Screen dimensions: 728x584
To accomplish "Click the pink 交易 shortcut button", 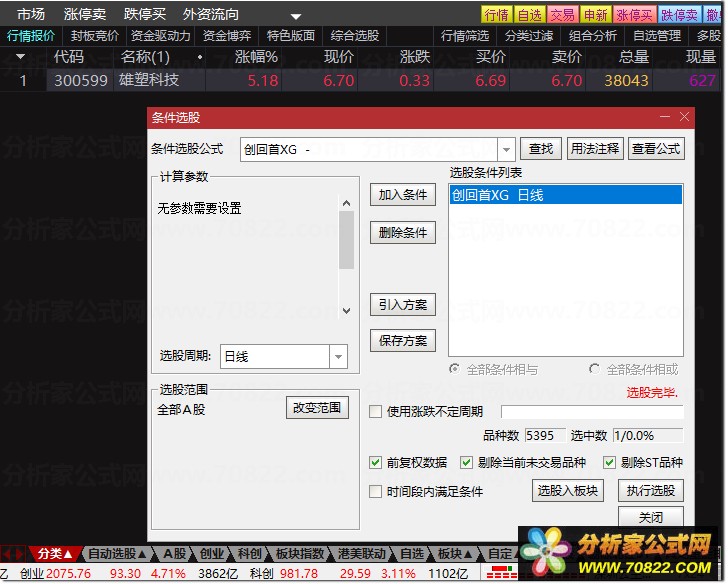I will (562, 15).
